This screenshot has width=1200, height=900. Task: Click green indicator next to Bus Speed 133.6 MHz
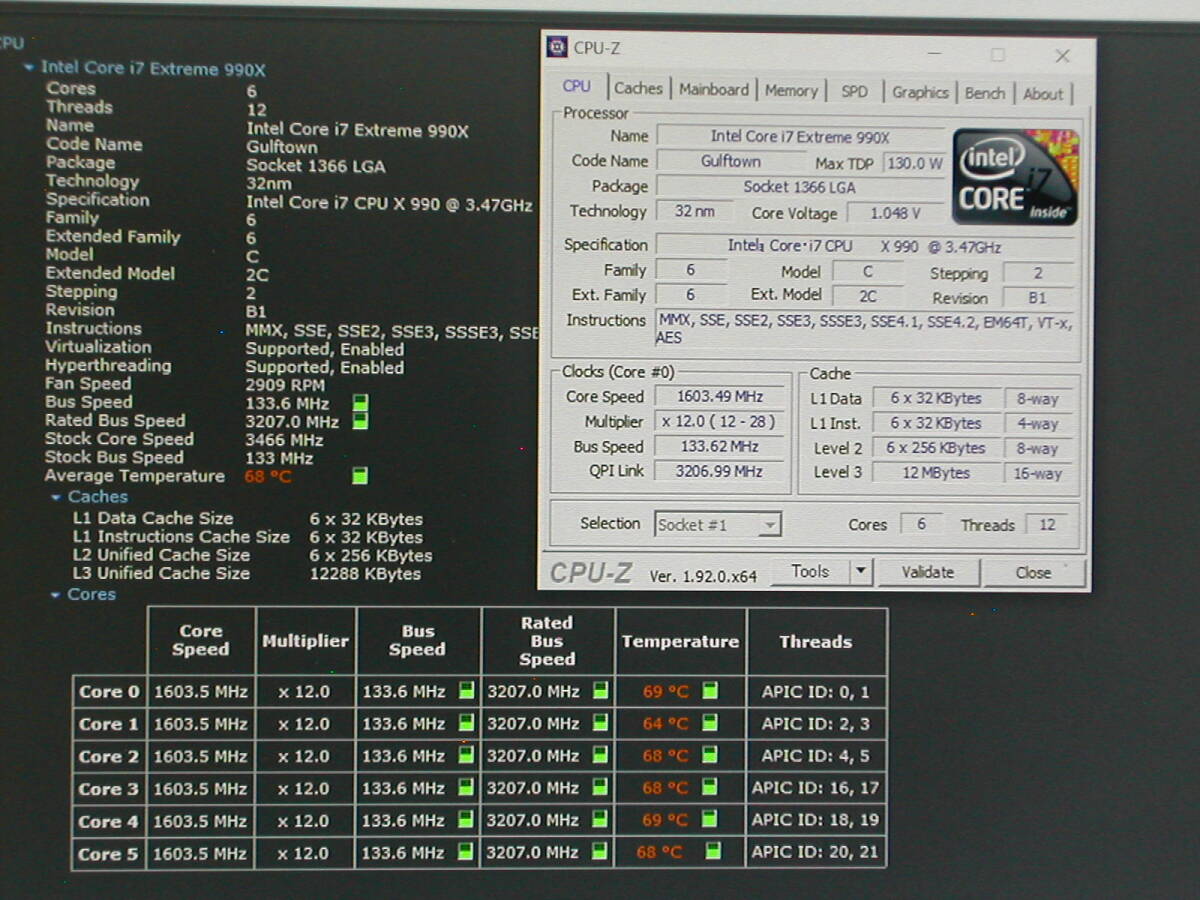click(360, 403)
